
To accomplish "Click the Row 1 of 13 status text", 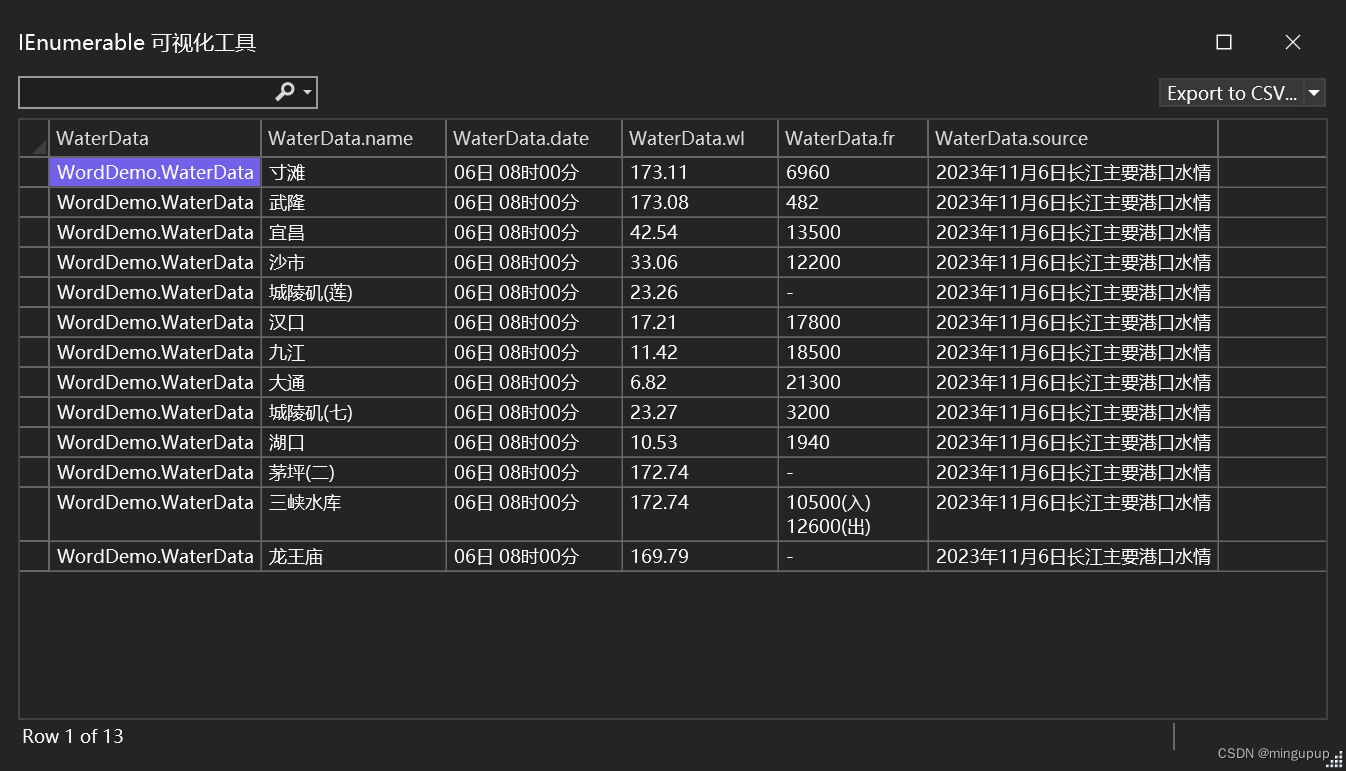I will pos(72,736).
